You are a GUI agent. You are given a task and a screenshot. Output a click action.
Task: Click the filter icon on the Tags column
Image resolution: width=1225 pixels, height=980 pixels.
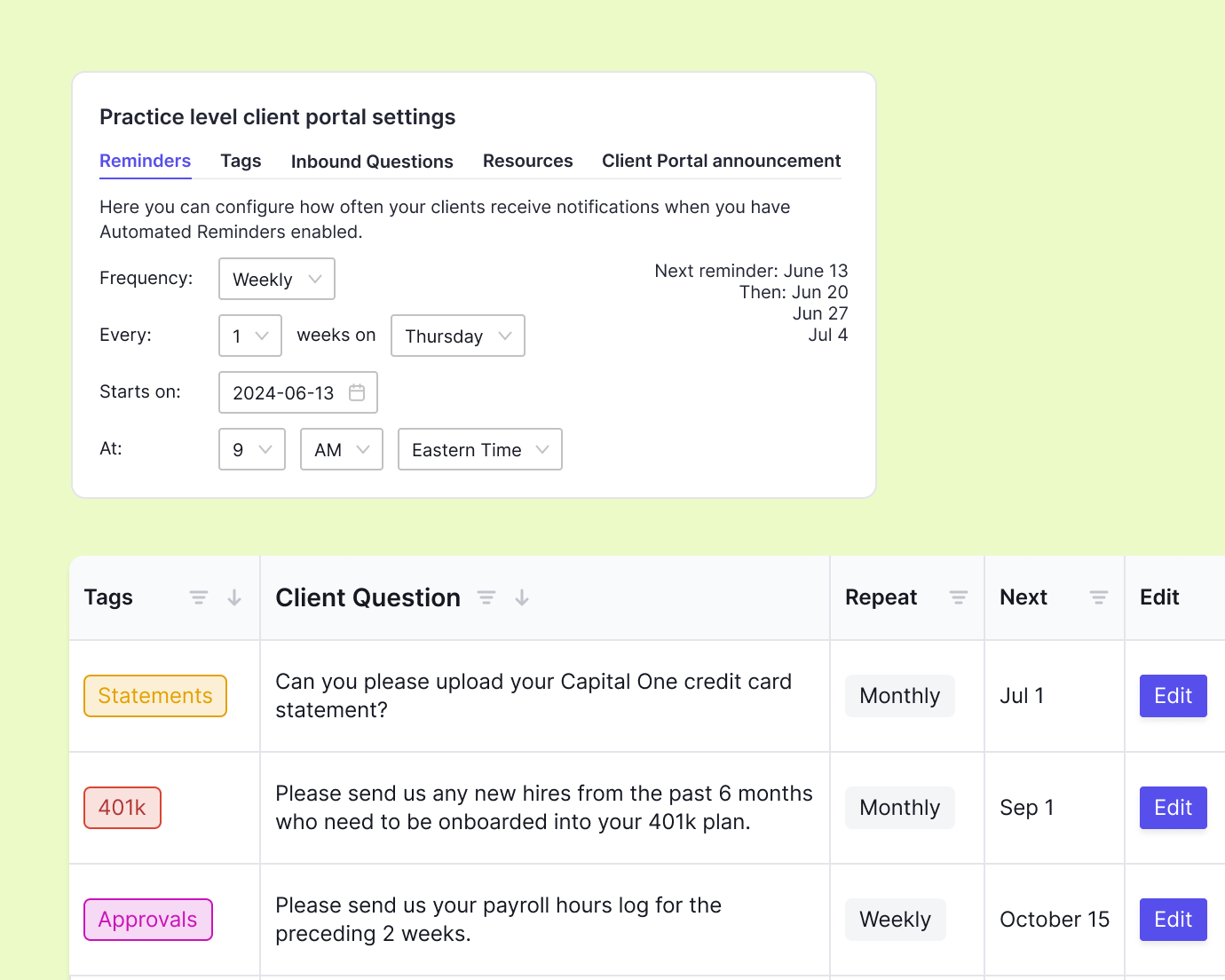(197, 597)
